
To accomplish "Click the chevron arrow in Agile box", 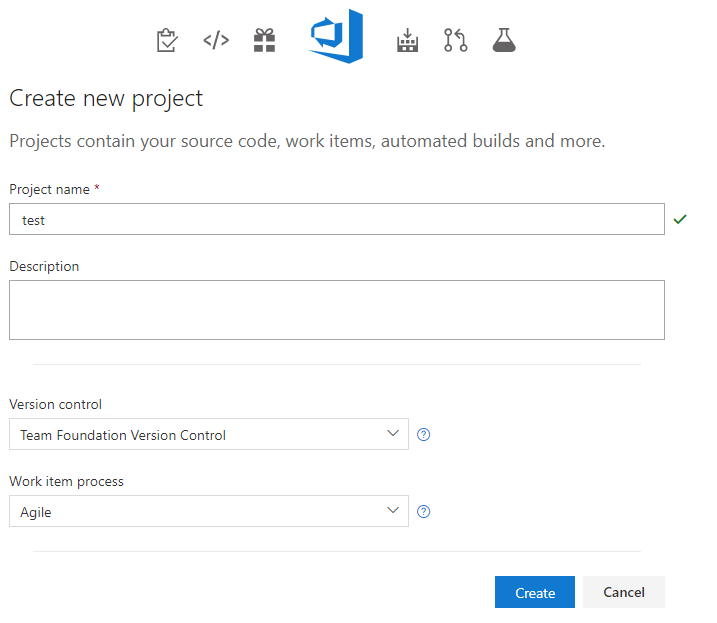I will tap(392, 510).
